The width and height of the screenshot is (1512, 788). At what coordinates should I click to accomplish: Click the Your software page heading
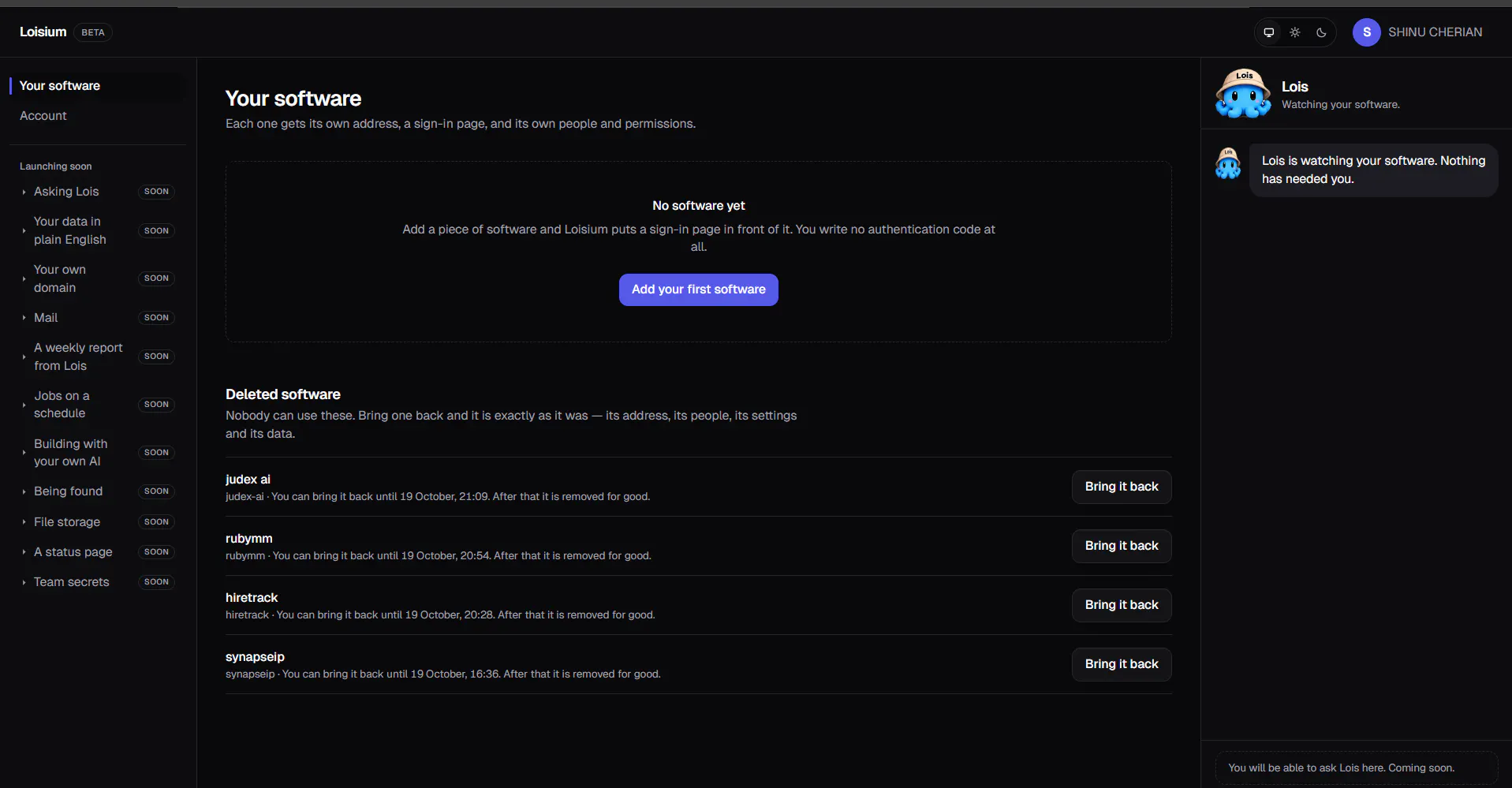point(293,99)
